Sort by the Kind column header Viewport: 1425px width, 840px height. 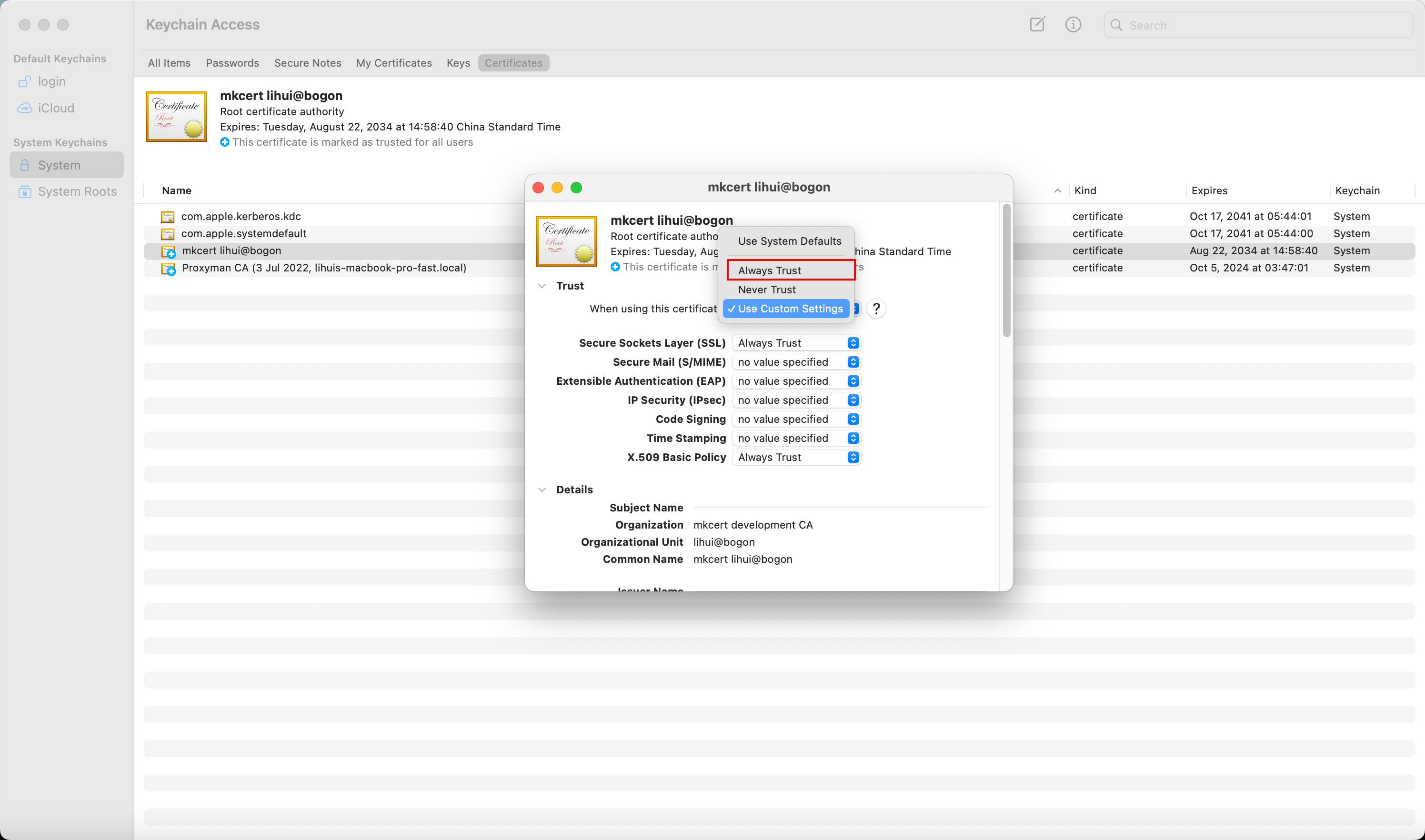tap(1085, 191)
